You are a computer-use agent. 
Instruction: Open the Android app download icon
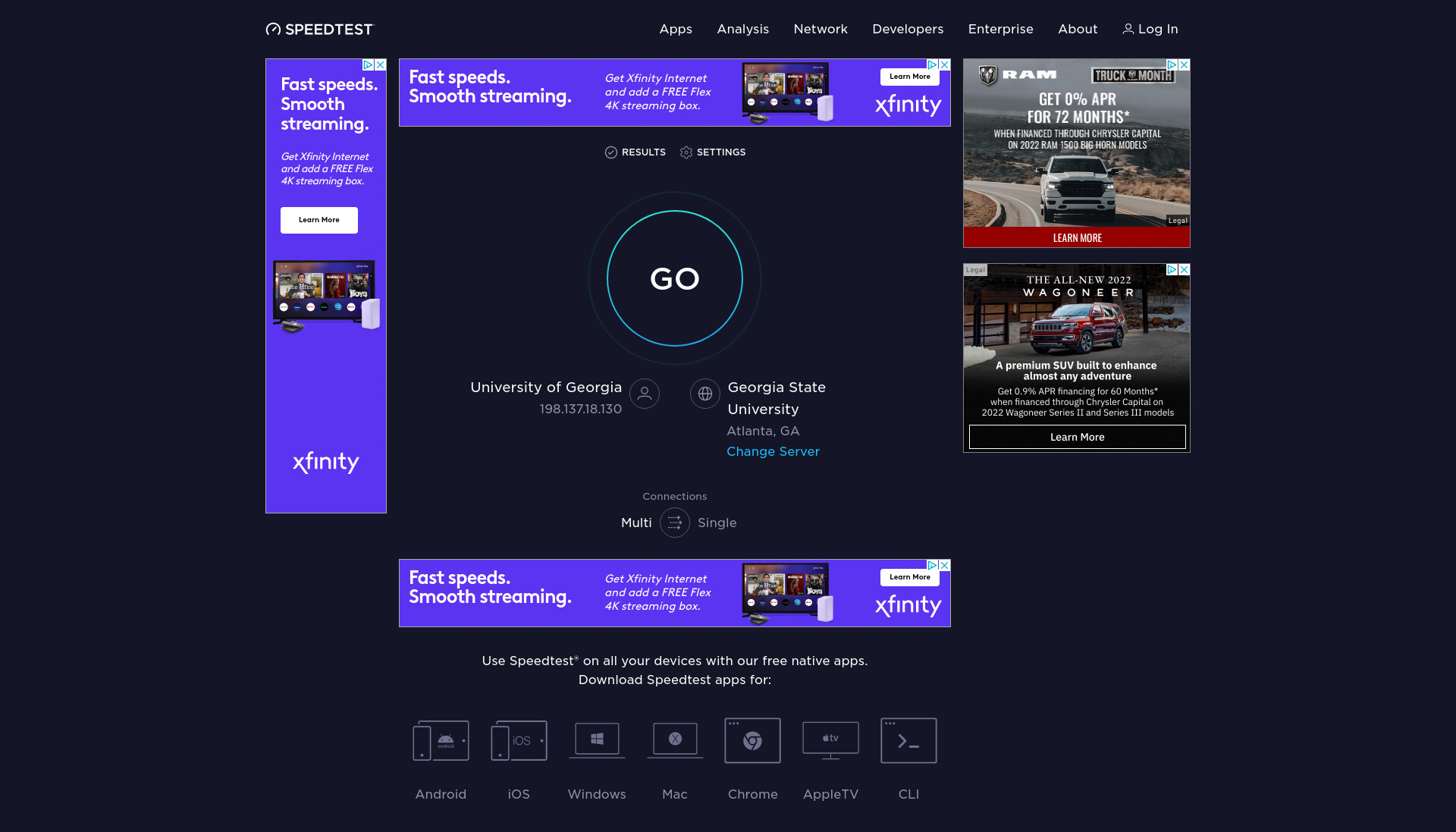(x=441, y=740)
